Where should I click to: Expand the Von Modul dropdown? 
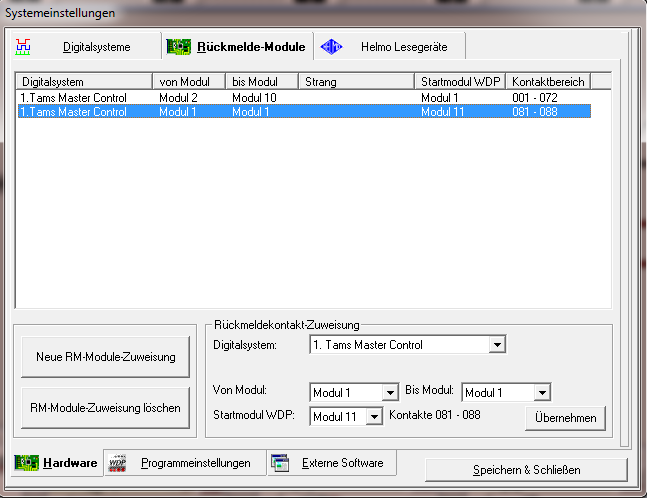click(390, 392)
